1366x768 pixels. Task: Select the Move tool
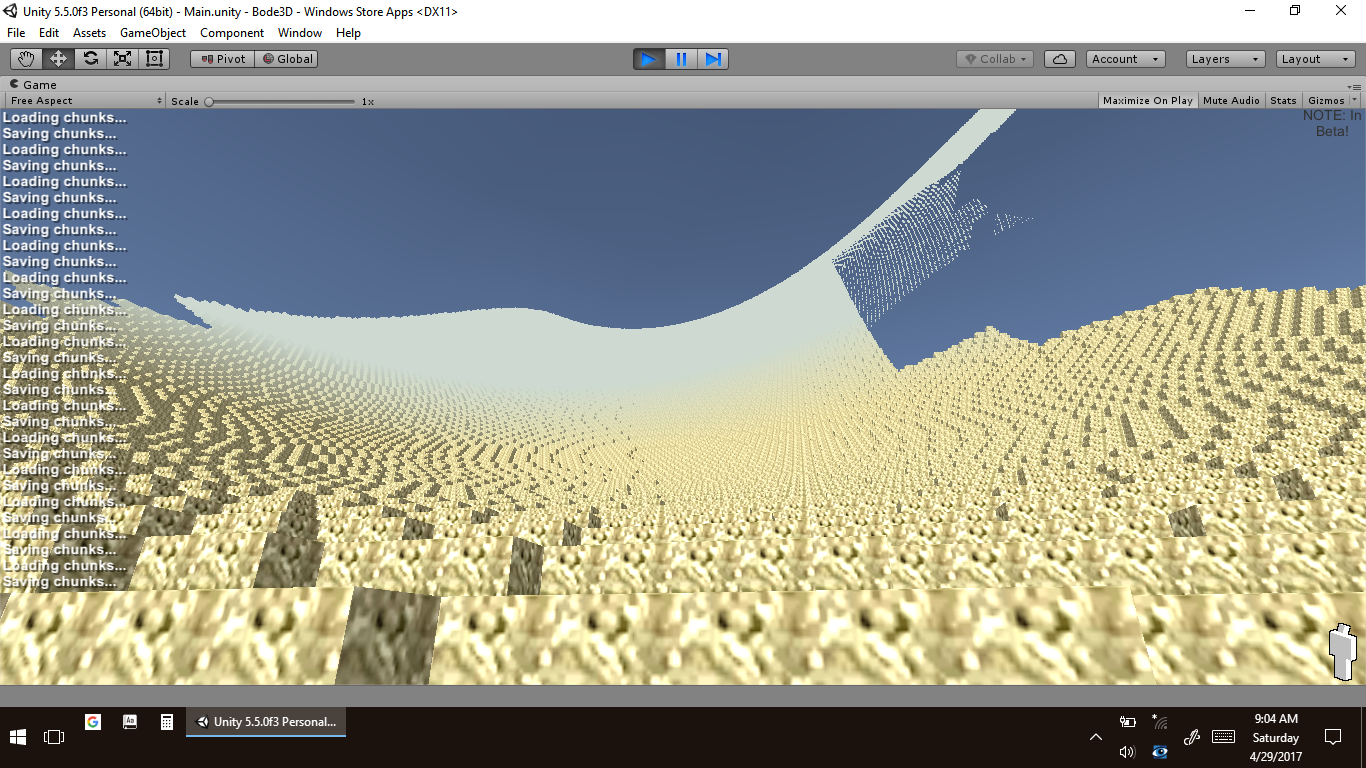(58, 59)
